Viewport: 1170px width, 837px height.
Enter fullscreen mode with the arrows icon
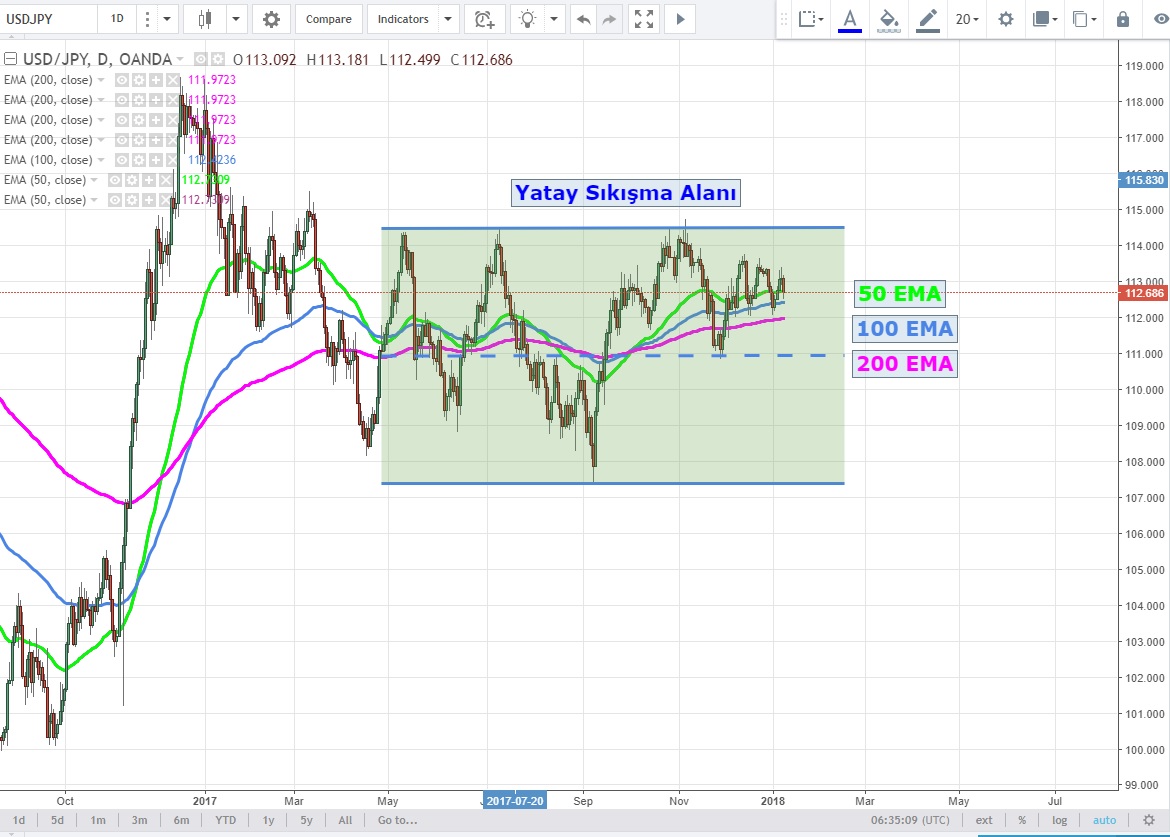click(644, 19)
